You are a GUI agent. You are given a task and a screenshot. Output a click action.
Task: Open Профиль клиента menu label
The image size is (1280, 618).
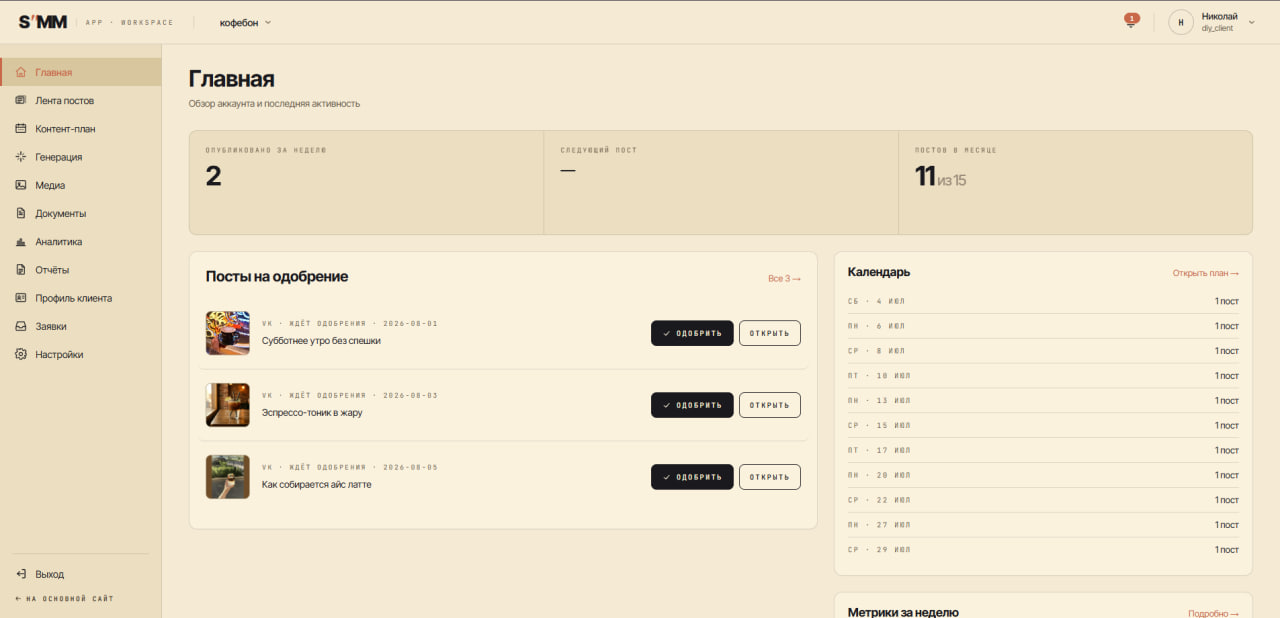[73, 298]
